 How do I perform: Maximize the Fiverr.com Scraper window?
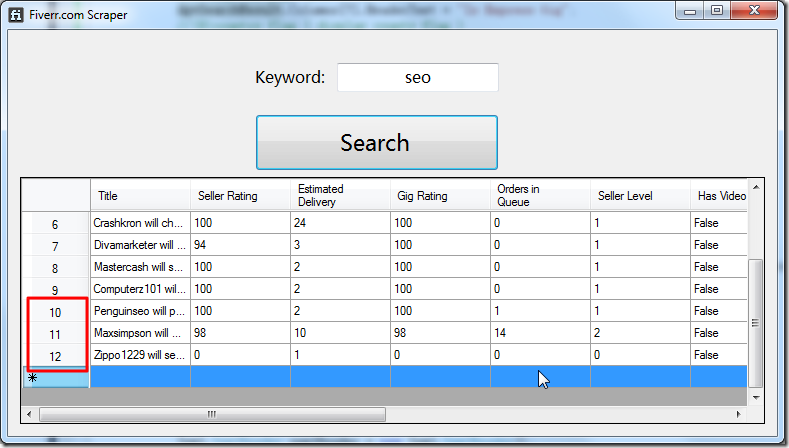pyautogui.click(x=717, y=11)
